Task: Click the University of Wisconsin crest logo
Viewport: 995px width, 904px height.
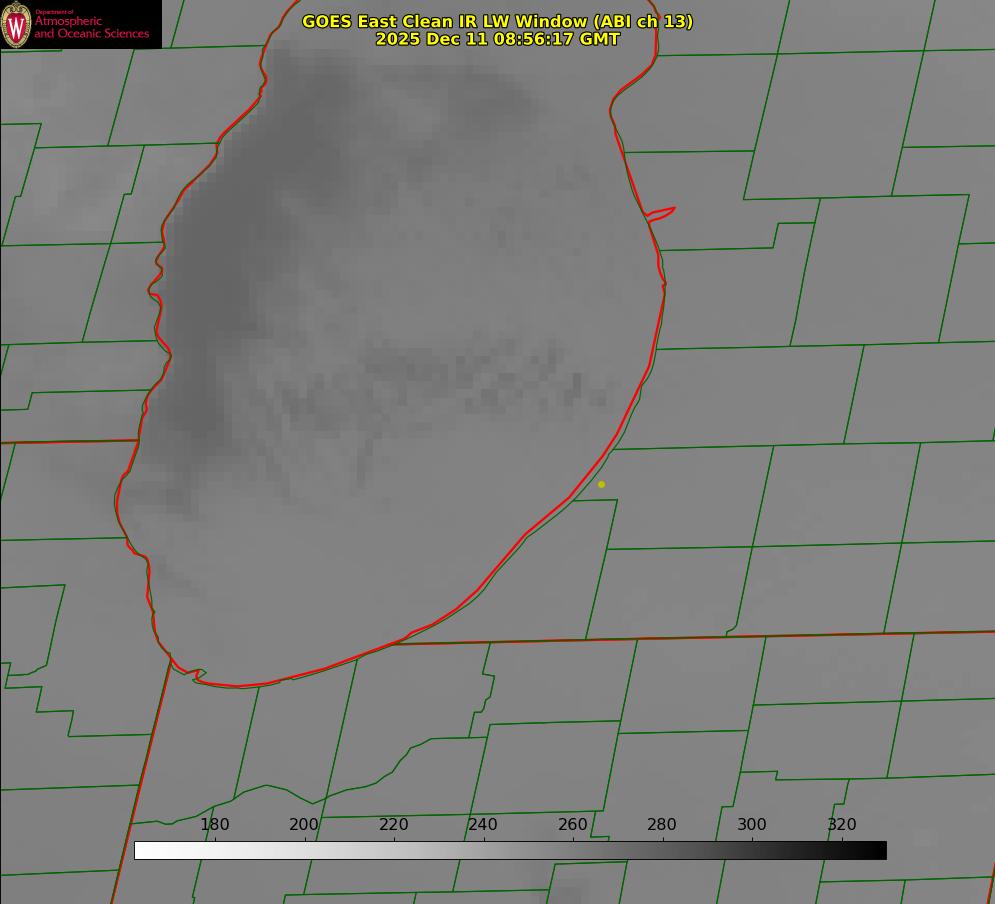Action: pos(16,24)
